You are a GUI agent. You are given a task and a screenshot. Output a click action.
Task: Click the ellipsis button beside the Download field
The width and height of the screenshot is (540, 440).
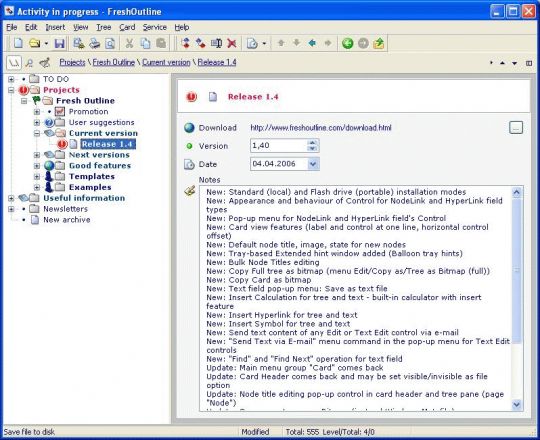point(516,128)
